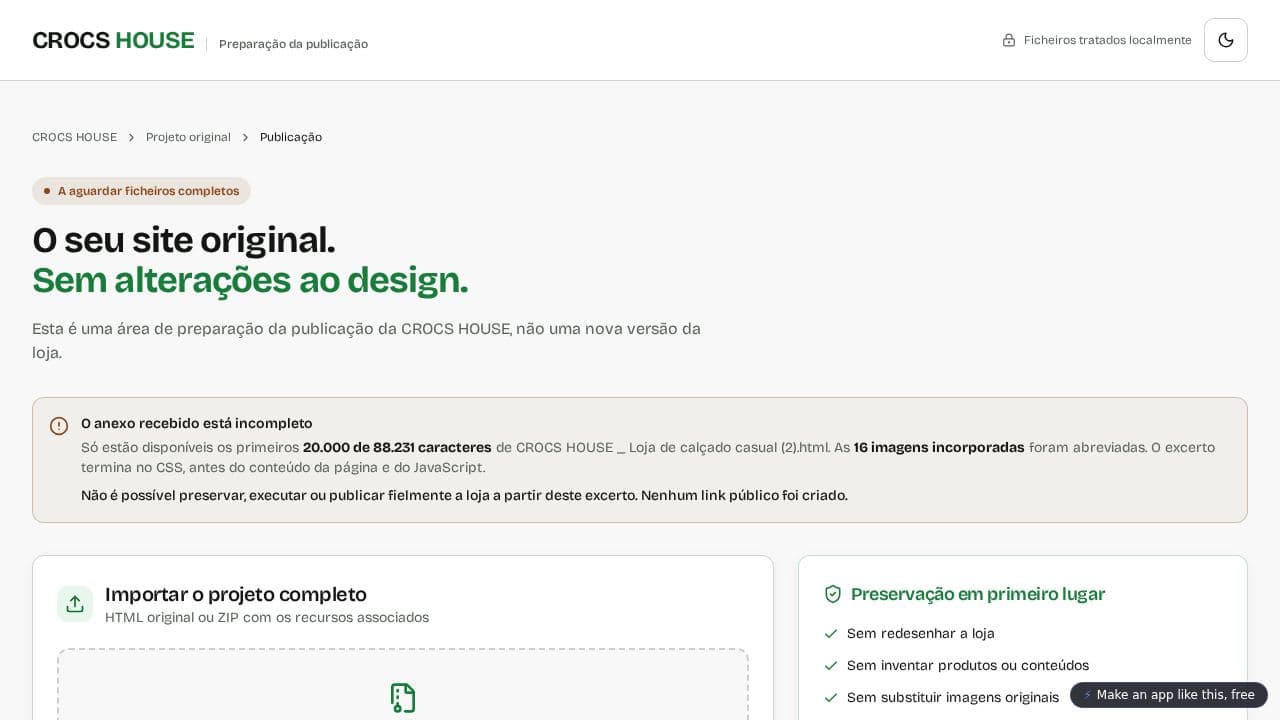The height and width of the screenshot is (720, 1280).
Task: Open the CROCS HOUSE logo home link
Action: coord(113,40)
